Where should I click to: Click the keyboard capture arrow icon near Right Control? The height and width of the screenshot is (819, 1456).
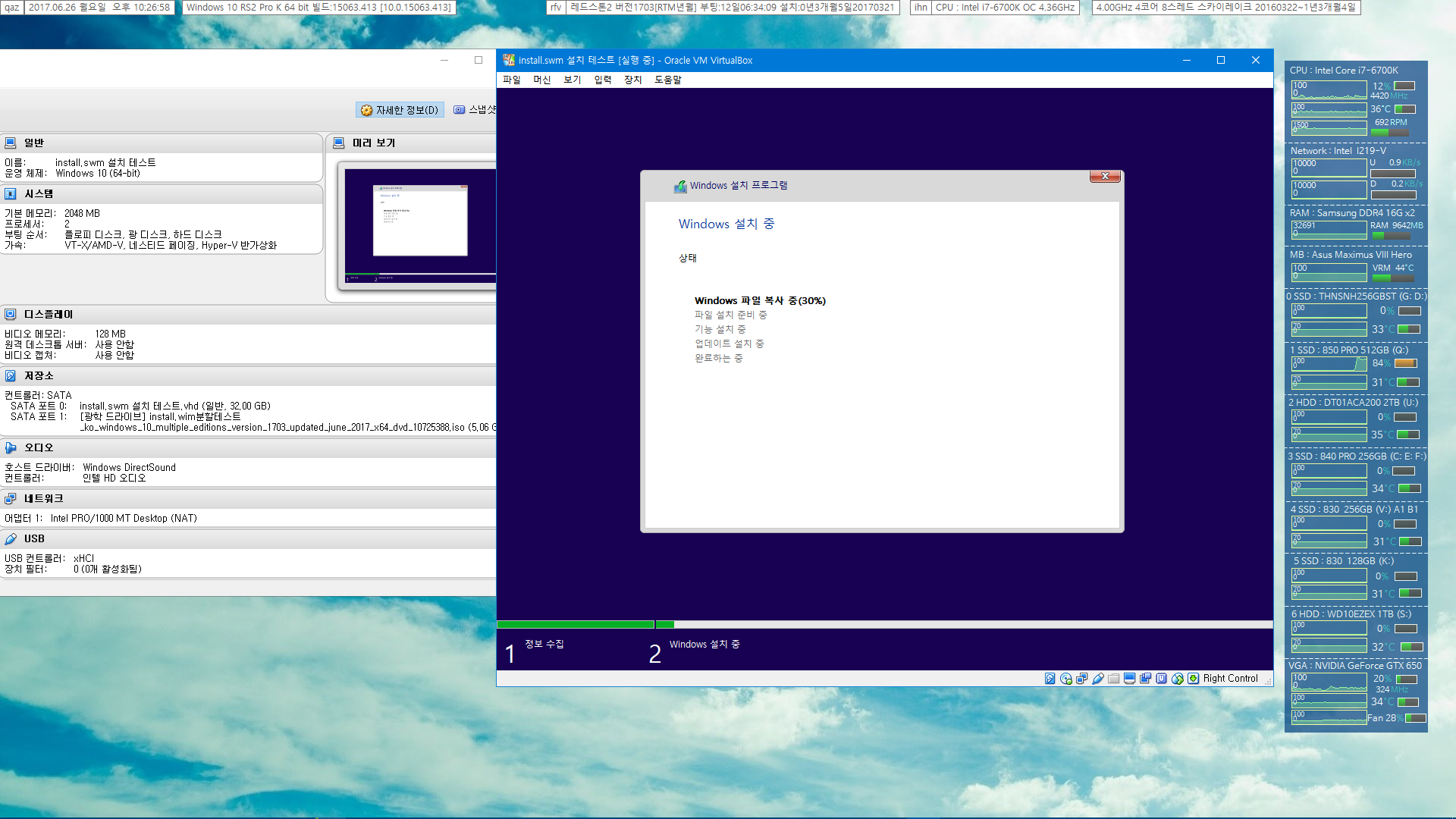[x=1193, y=679]
